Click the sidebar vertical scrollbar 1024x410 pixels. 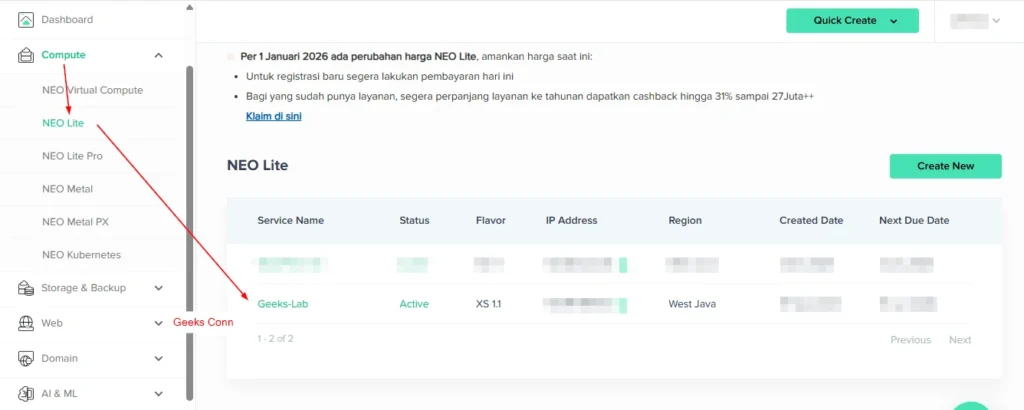[190, 232]
